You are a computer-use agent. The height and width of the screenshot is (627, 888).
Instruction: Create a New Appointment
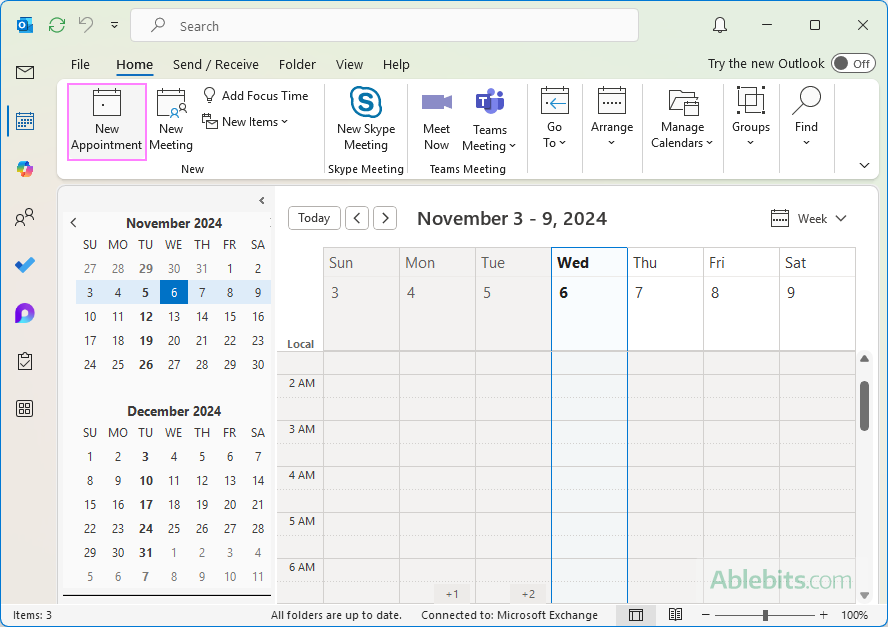pos(106,120)
